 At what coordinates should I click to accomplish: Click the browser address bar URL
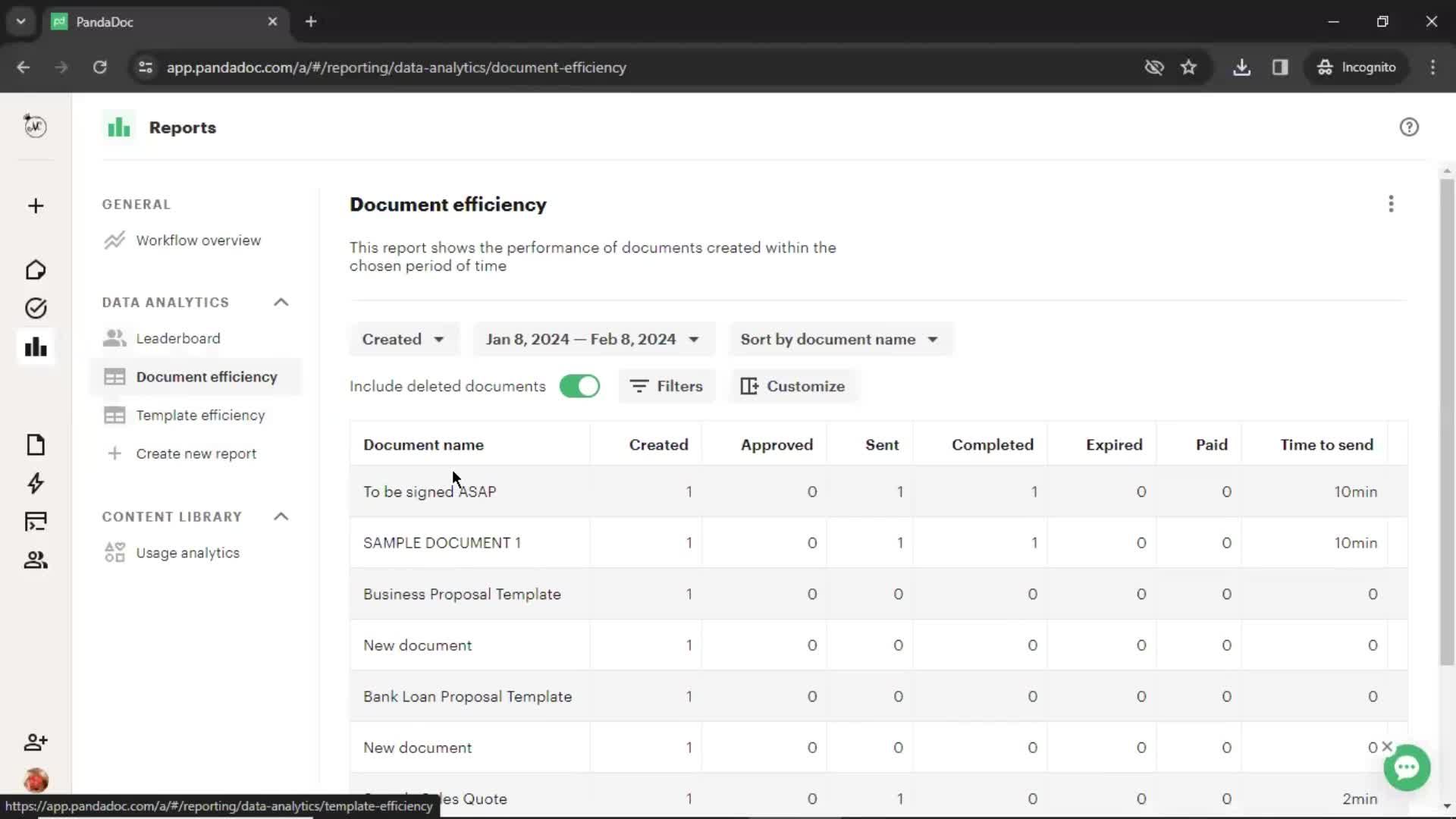[396, 67]
